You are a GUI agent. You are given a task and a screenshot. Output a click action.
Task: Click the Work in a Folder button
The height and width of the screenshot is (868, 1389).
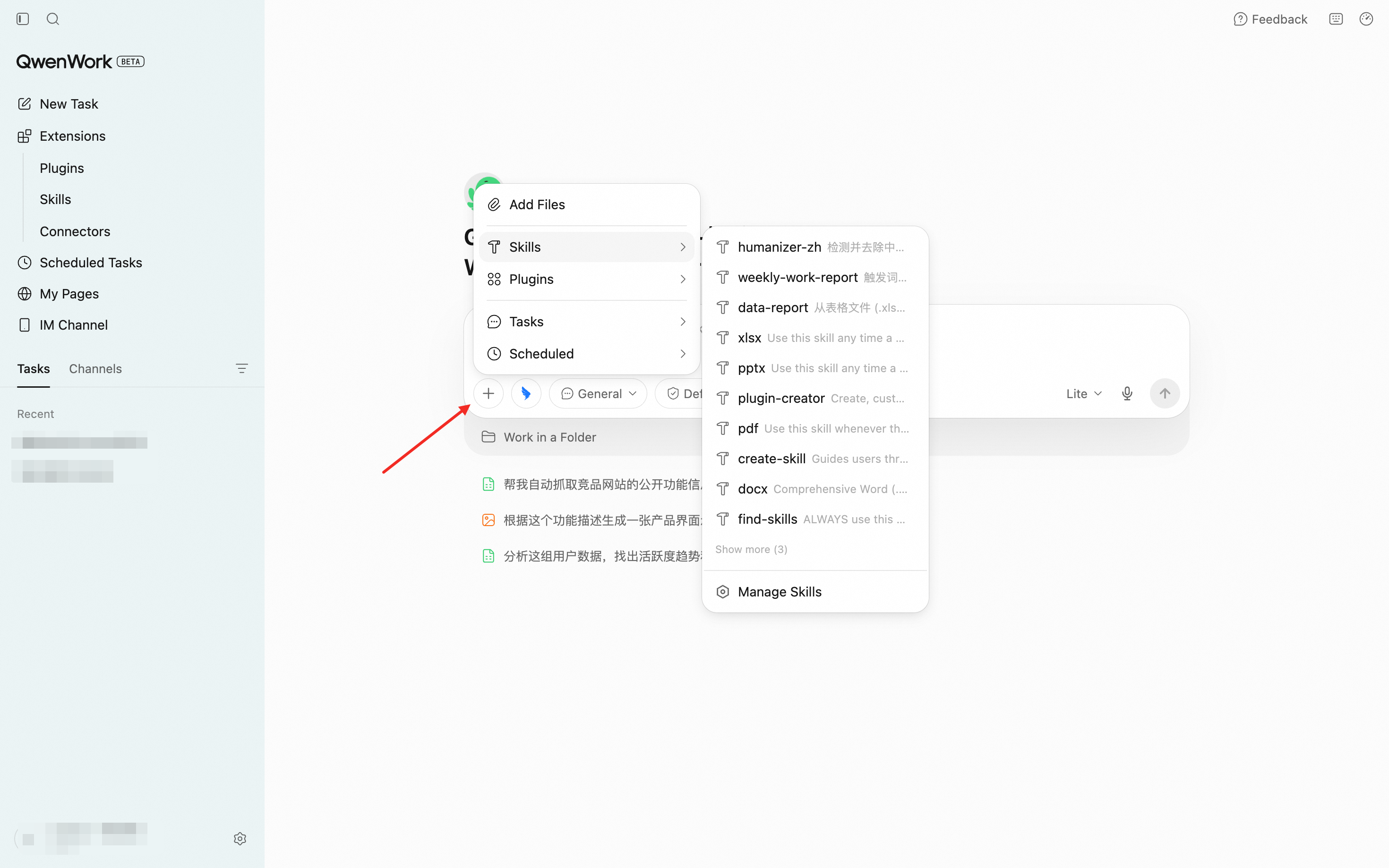click(x=539, y=437)
